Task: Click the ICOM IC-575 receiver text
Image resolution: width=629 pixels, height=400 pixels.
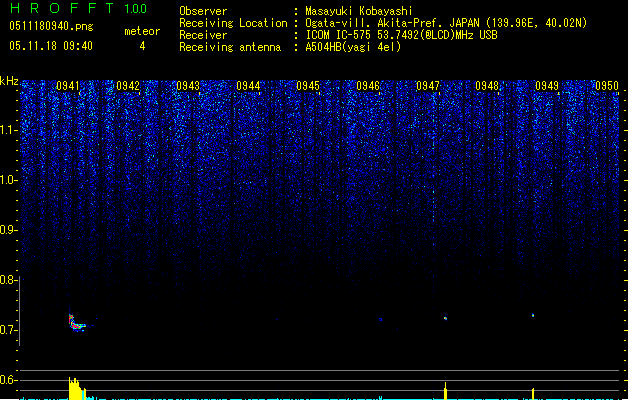Action: pos(401,35)
